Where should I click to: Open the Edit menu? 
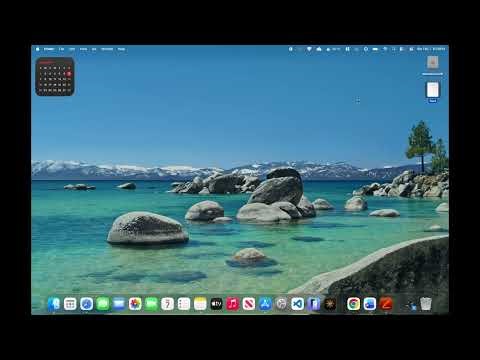pyautogui.click(x=72, y=49)
